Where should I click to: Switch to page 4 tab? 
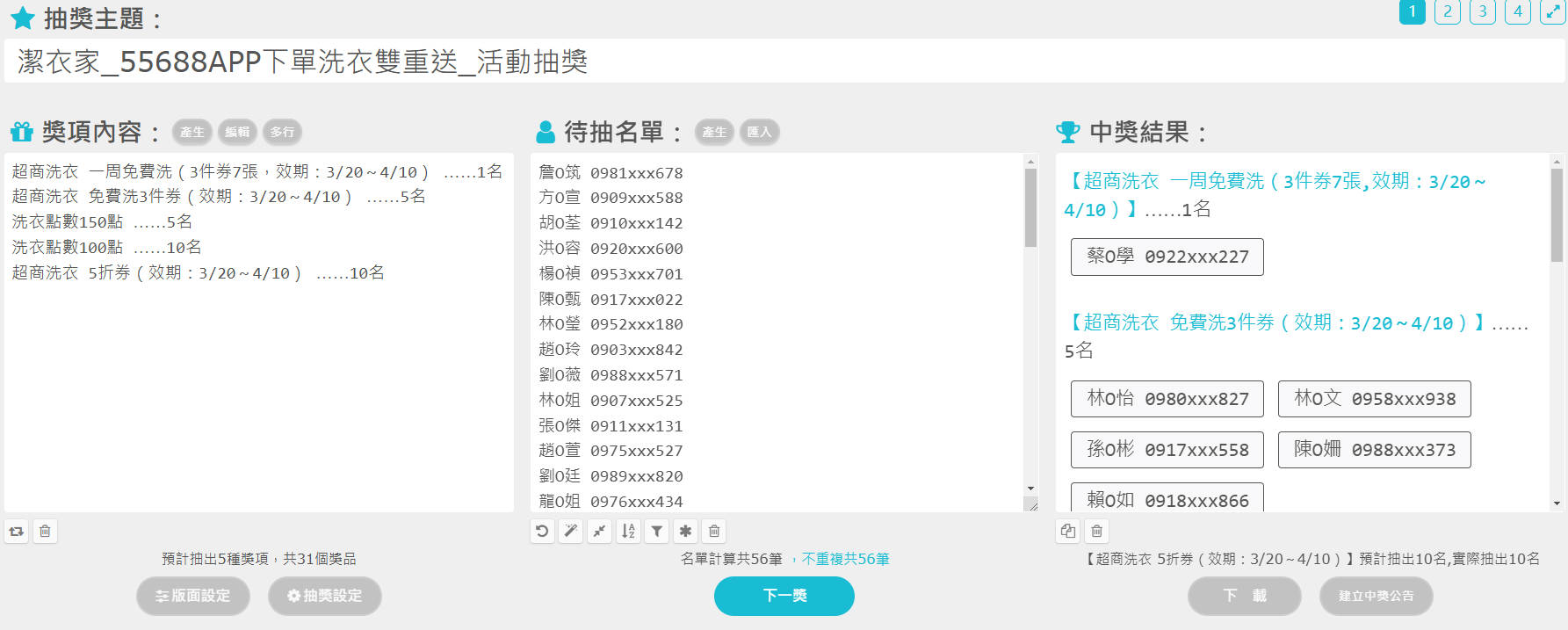click(1518, 11)
